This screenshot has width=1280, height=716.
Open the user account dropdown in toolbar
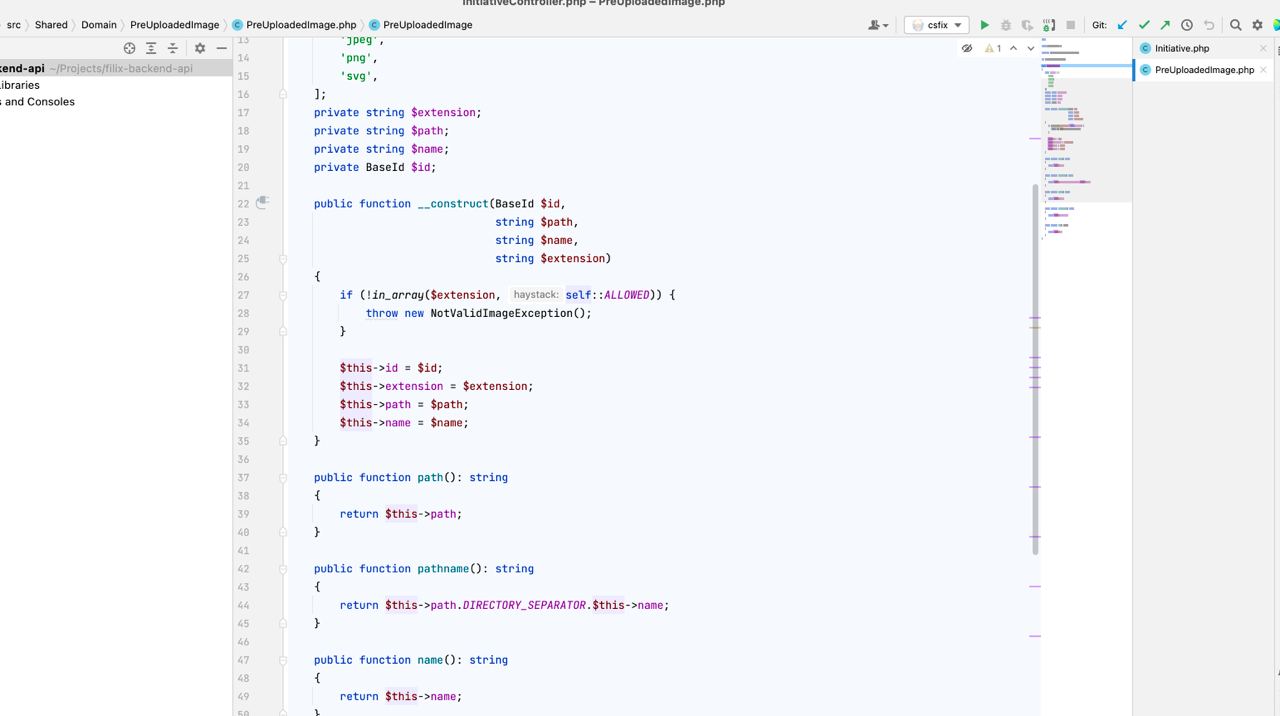tap(879, 25)
